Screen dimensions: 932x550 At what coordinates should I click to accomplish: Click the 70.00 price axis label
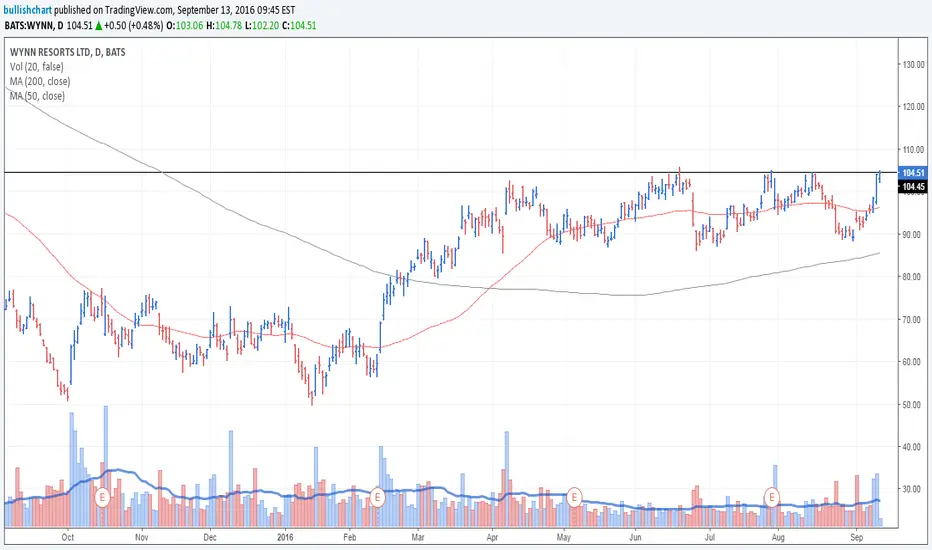coord(914,319)
